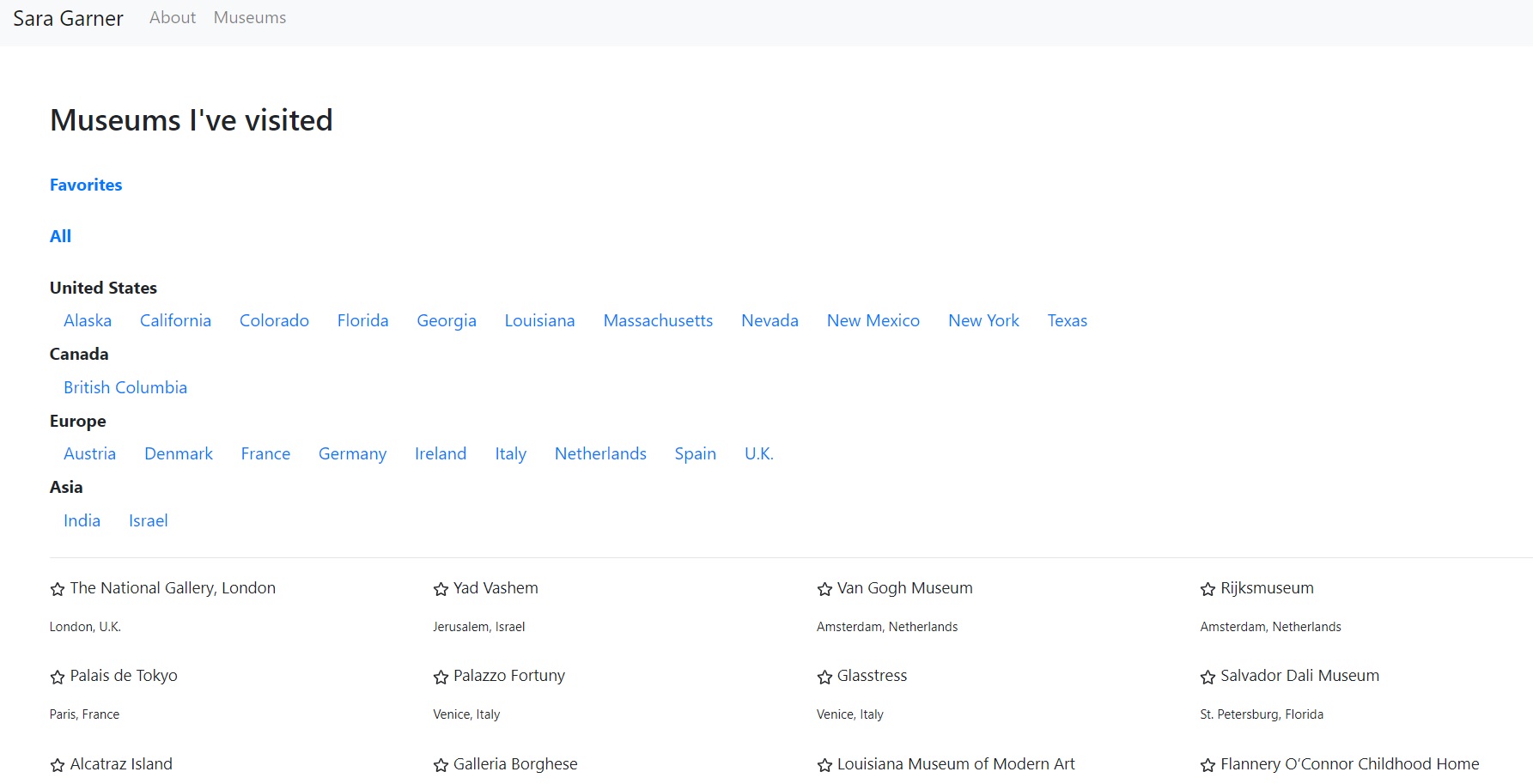Favorite the Van Gogh Museum star
Viewport: 1533px width, 784px height.
pyautogui.click(x=824, y=589)
